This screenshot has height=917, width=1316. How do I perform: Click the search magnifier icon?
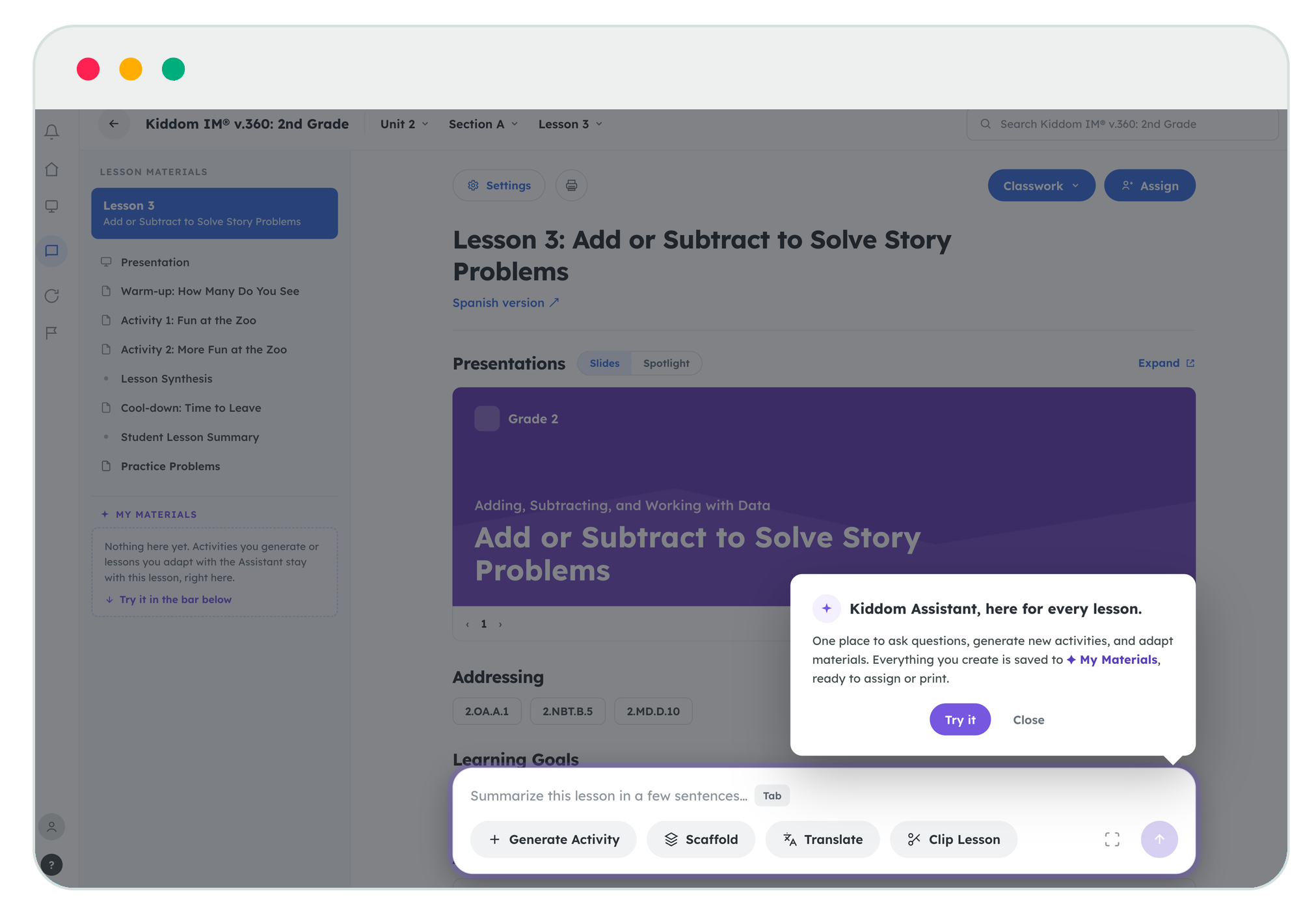pos(986,124)
